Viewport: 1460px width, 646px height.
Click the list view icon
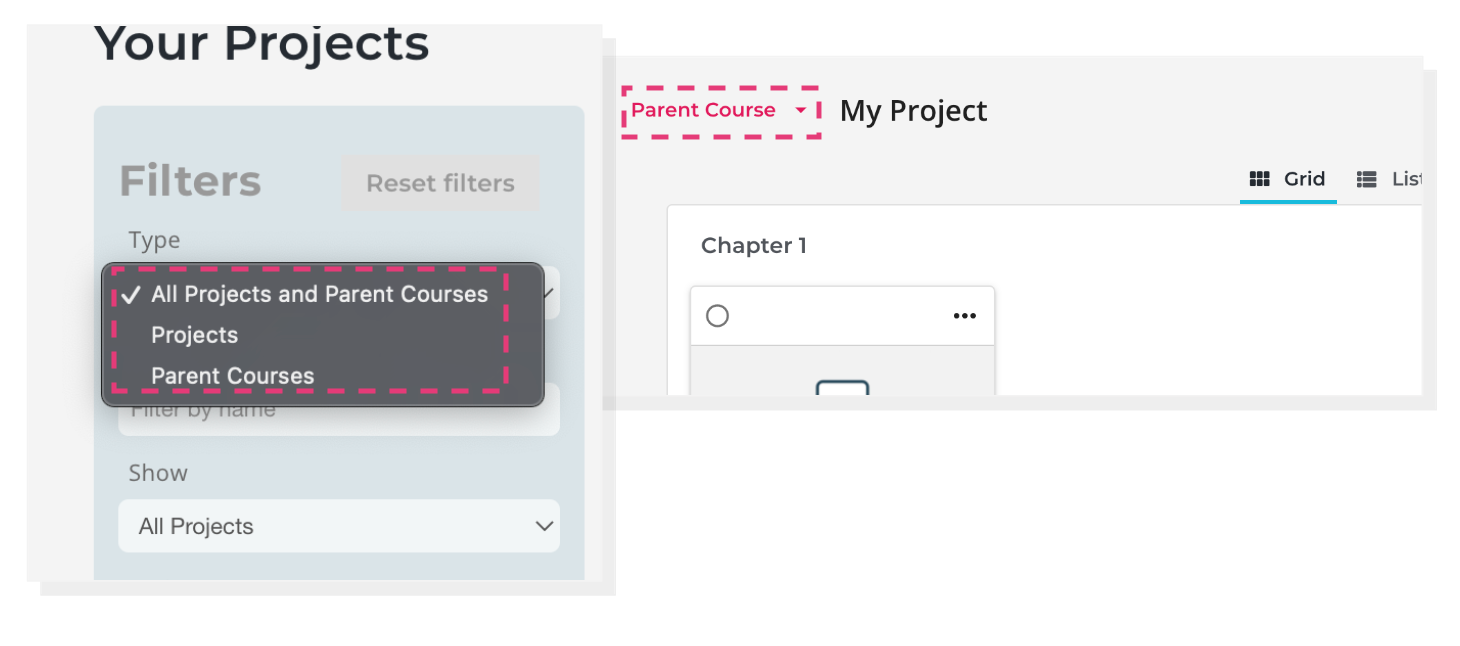pos(1366,179)
